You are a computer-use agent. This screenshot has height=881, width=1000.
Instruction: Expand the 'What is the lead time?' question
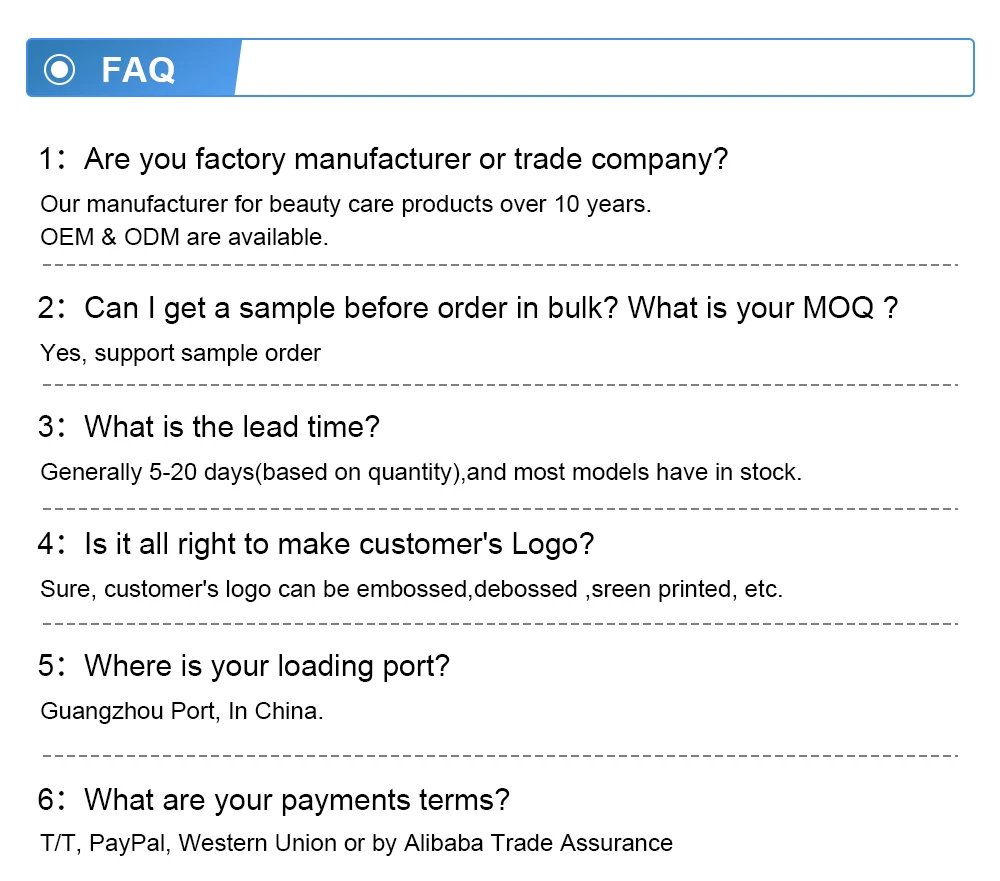(232, 427)
